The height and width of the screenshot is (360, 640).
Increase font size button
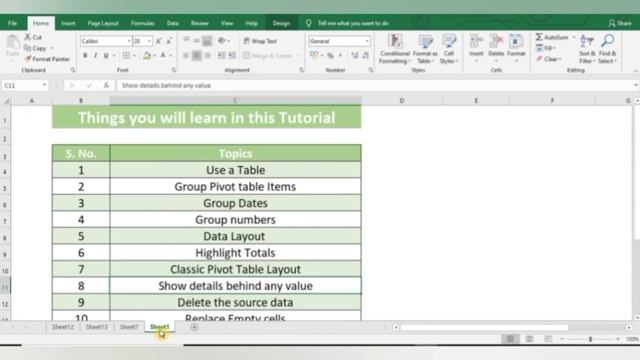click(x=159, y=41)
